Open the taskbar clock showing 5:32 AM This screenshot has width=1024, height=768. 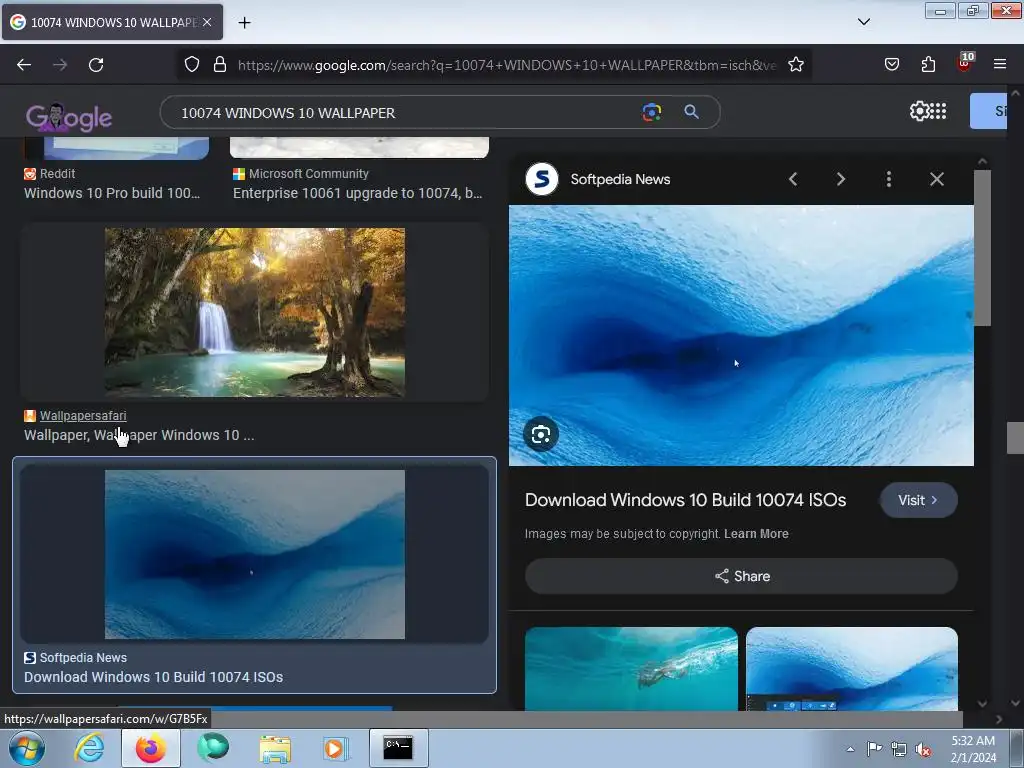tap(973, 749)
